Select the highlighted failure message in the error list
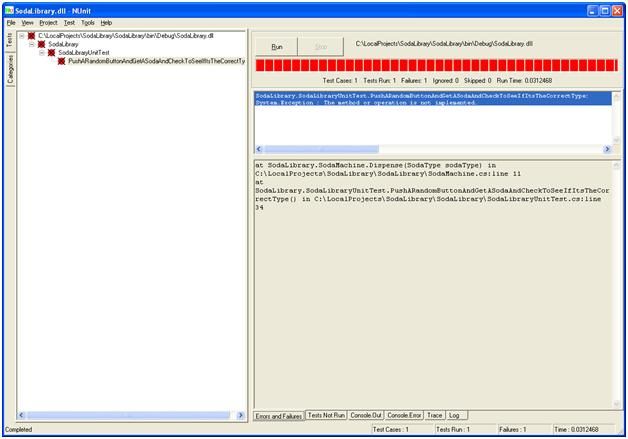The image size is (628, 439). tap(433, 99)
